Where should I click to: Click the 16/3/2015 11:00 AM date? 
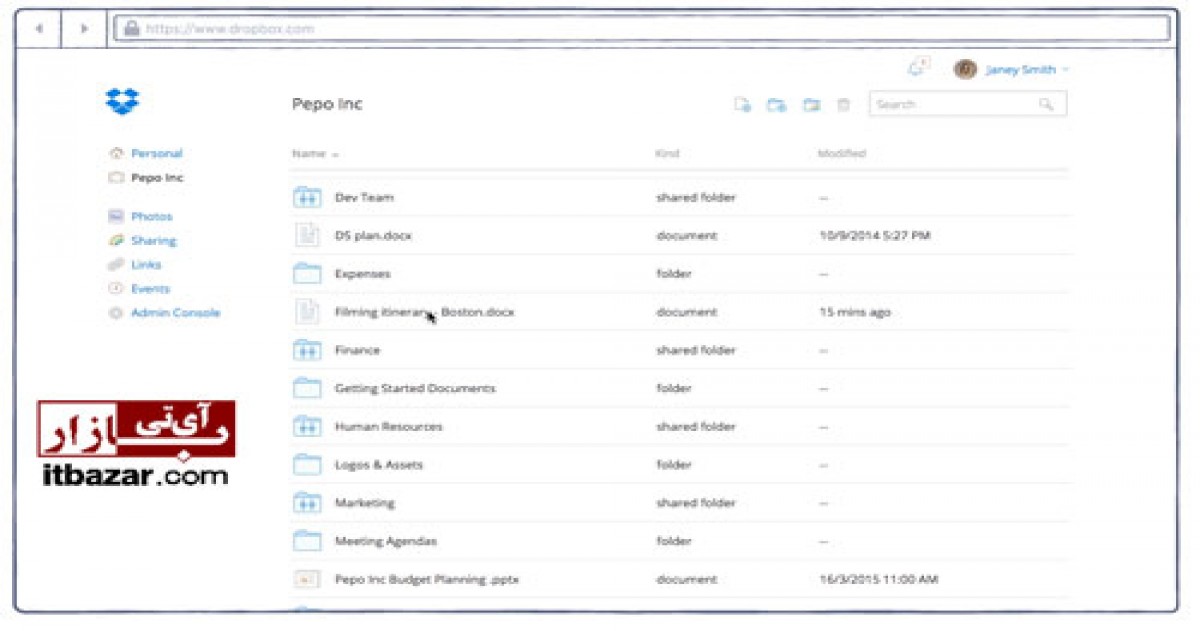877,579
